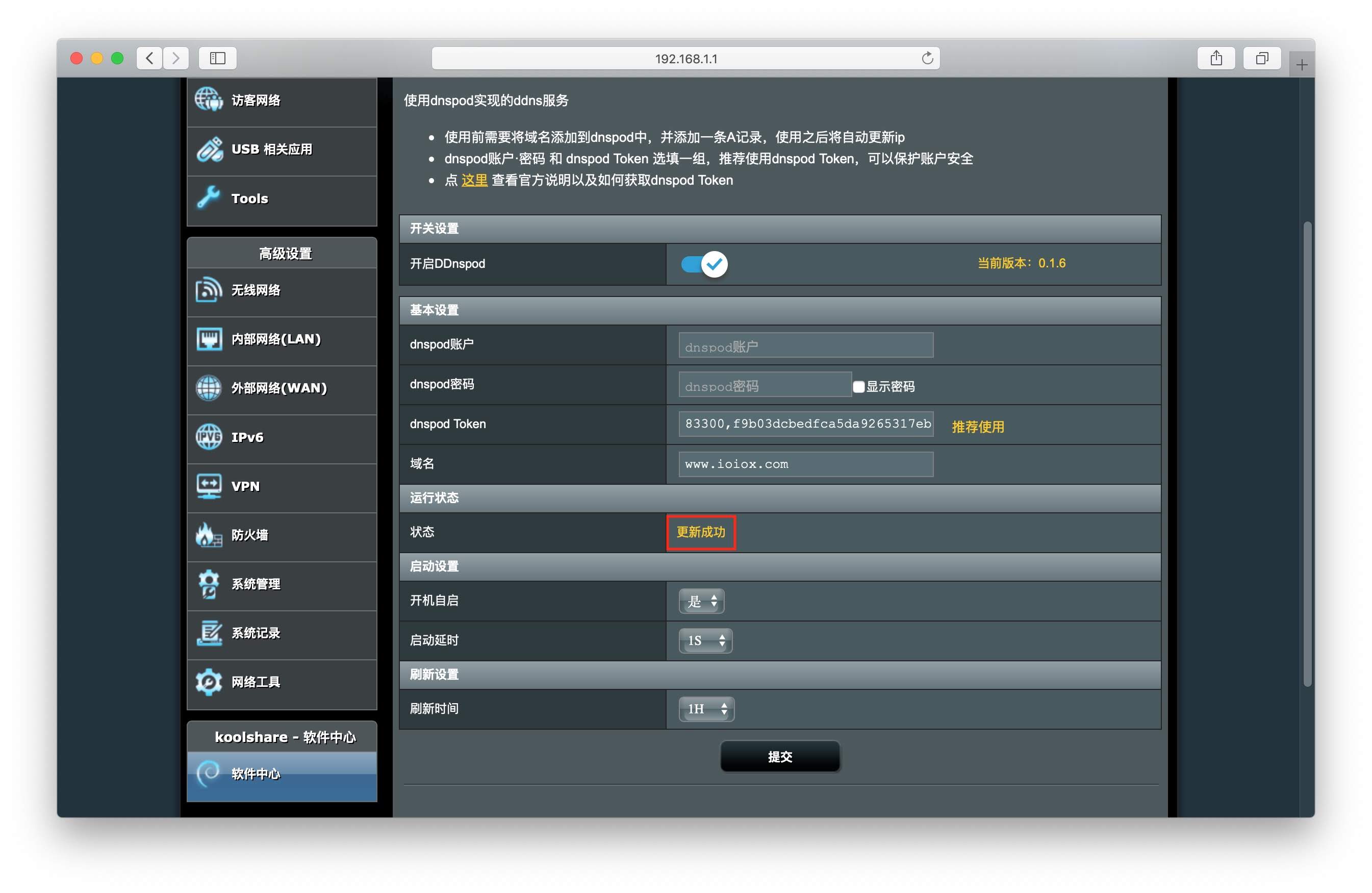Open the boot autostart (开机自启) dropdown
This screenshot has height=893, width=1372.
[x=701, y=602]
